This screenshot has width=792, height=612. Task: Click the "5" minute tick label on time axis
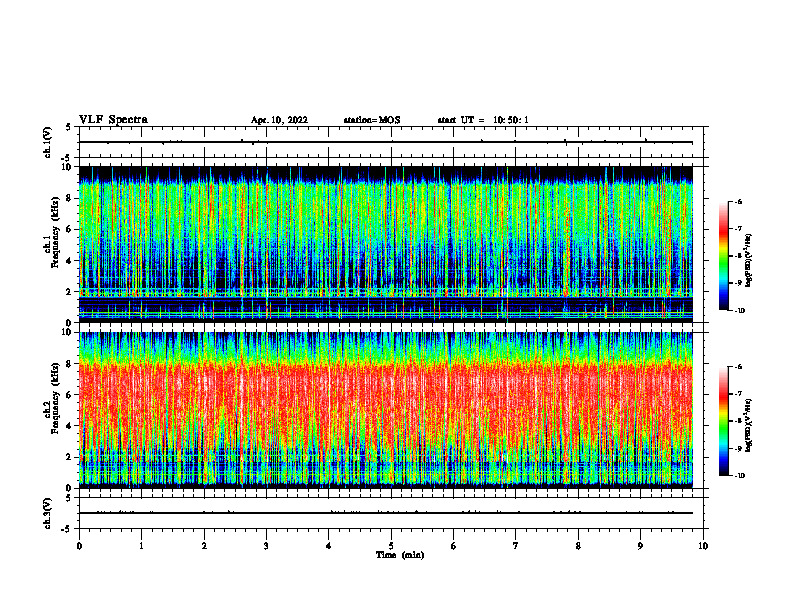coord(391,546)
